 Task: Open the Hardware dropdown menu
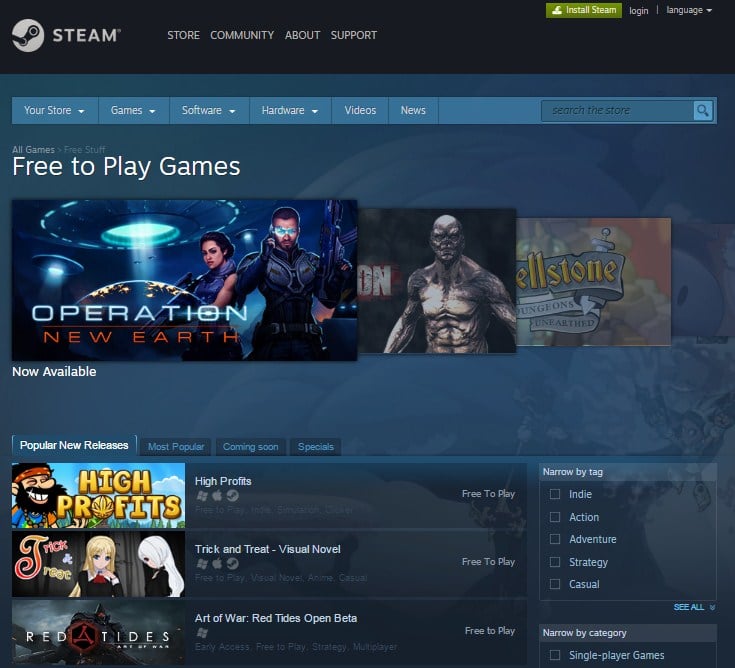coord(290,111)
